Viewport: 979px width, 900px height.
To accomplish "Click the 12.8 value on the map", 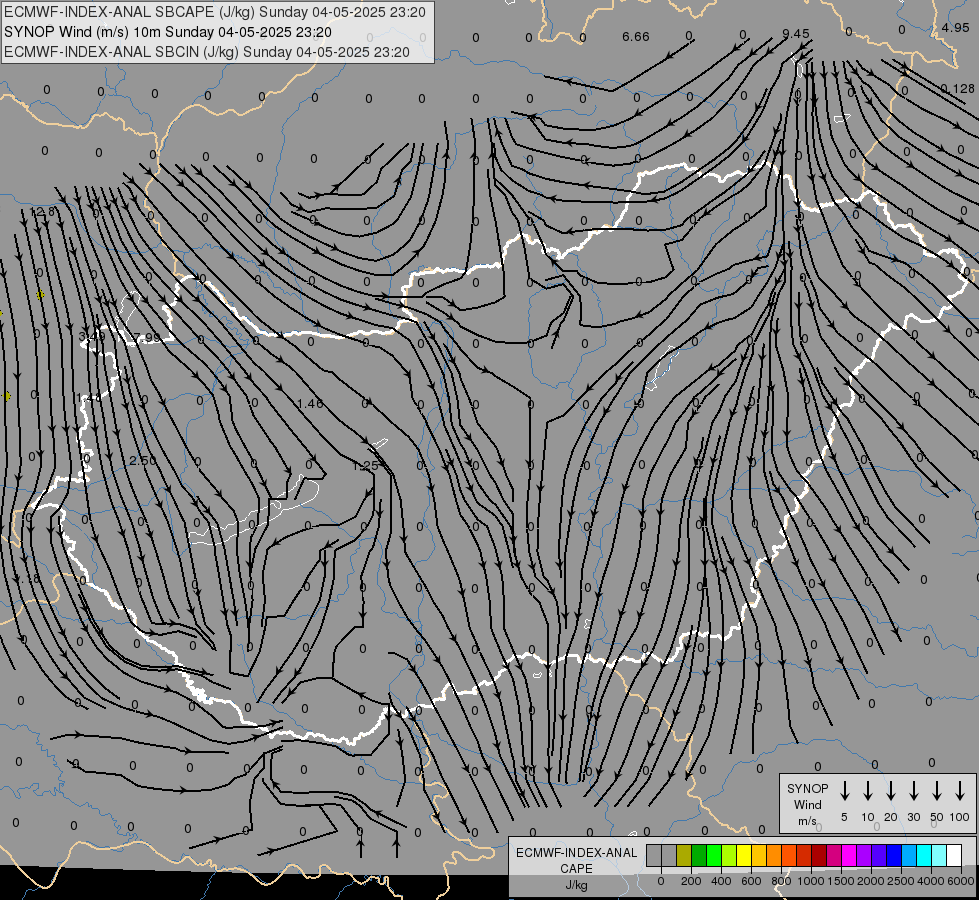I will (x=42, y=212).
